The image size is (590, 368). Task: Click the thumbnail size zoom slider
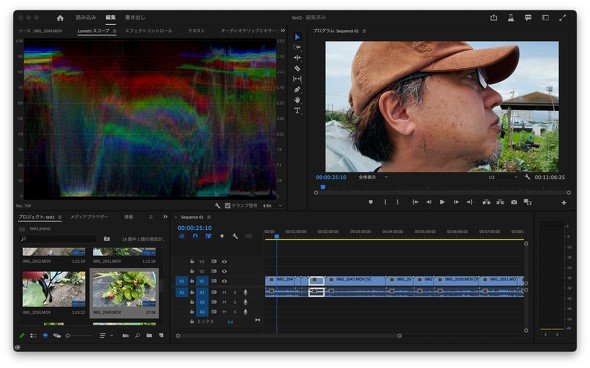click(x=79, y=336)
